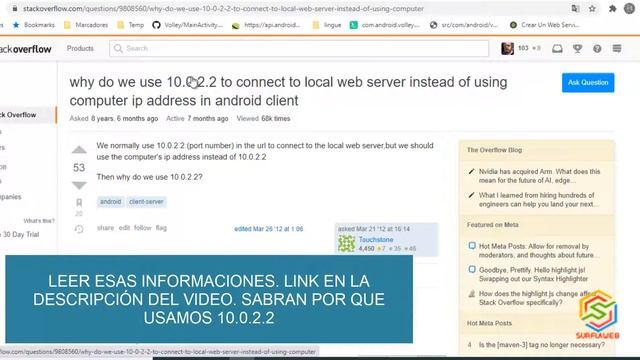This screenshot has width=640, height=360.
Task: Open the Products menu
Action: (x=80, y=48)
